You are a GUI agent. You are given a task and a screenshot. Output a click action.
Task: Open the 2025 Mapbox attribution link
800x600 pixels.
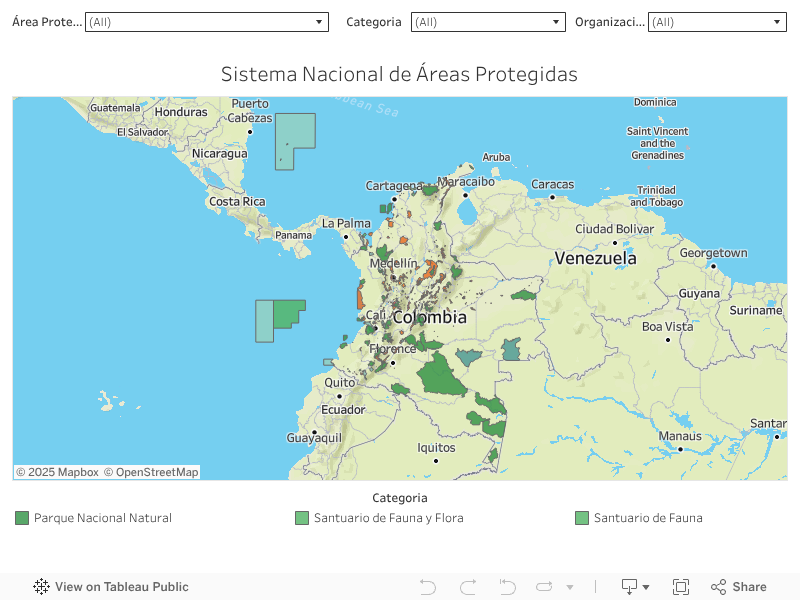click(57, 472)
